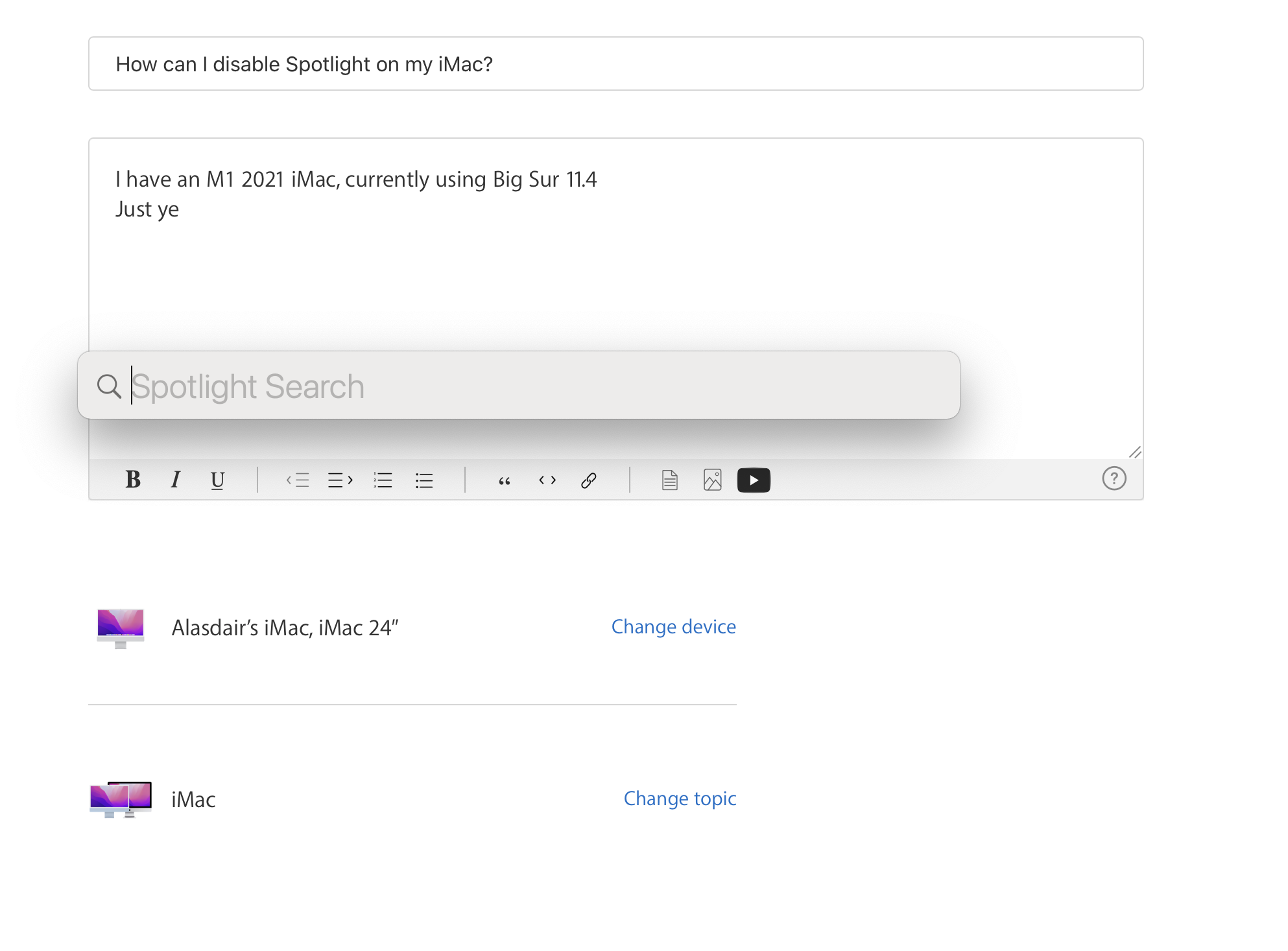Insert a hyperlink with the link icon
This screenshot has height=951, width=1288.
click(589, 480)
